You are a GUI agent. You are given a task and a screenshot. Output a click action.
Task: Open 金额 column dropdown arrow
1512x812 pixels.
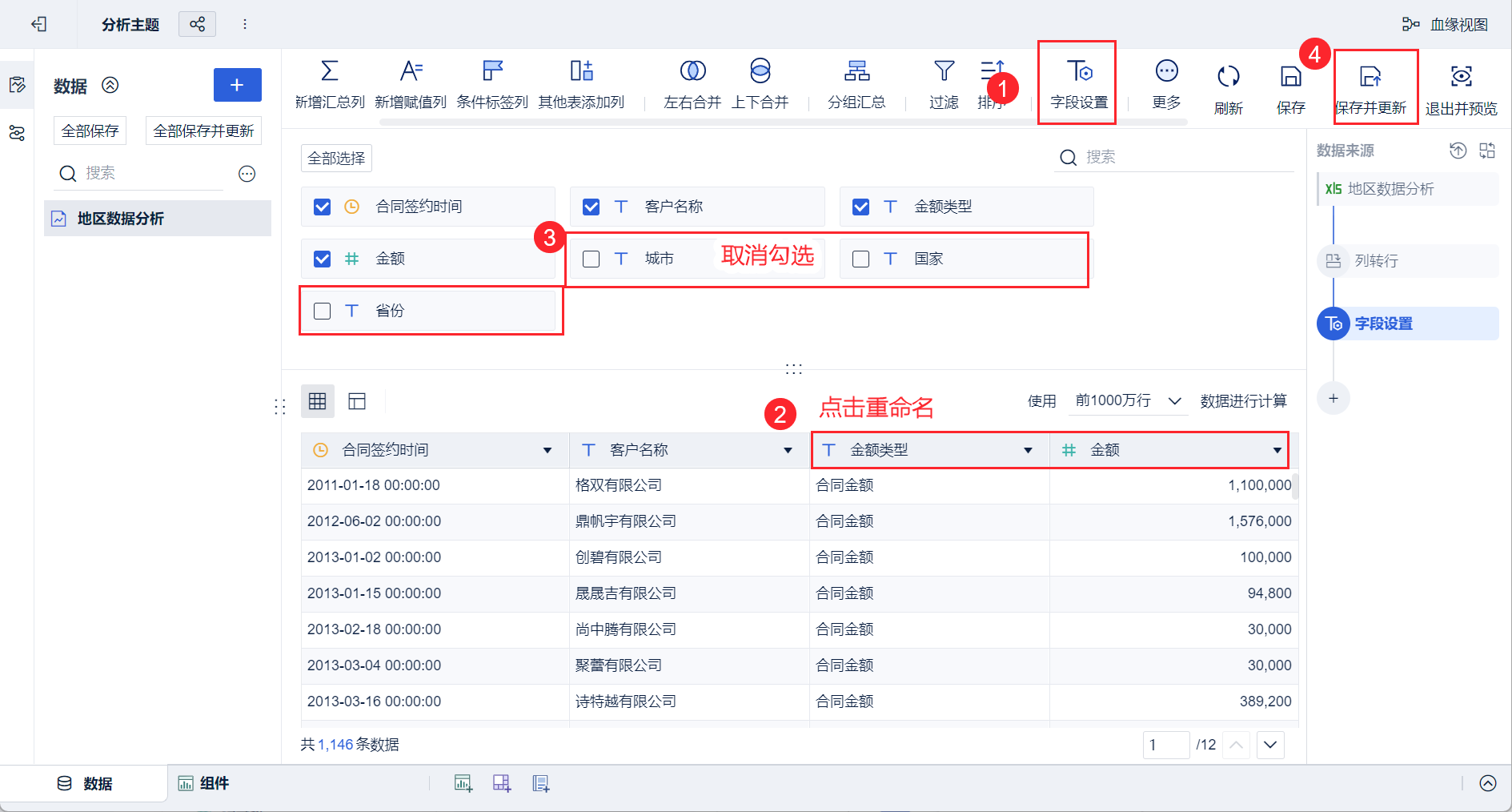point(1277,450)
